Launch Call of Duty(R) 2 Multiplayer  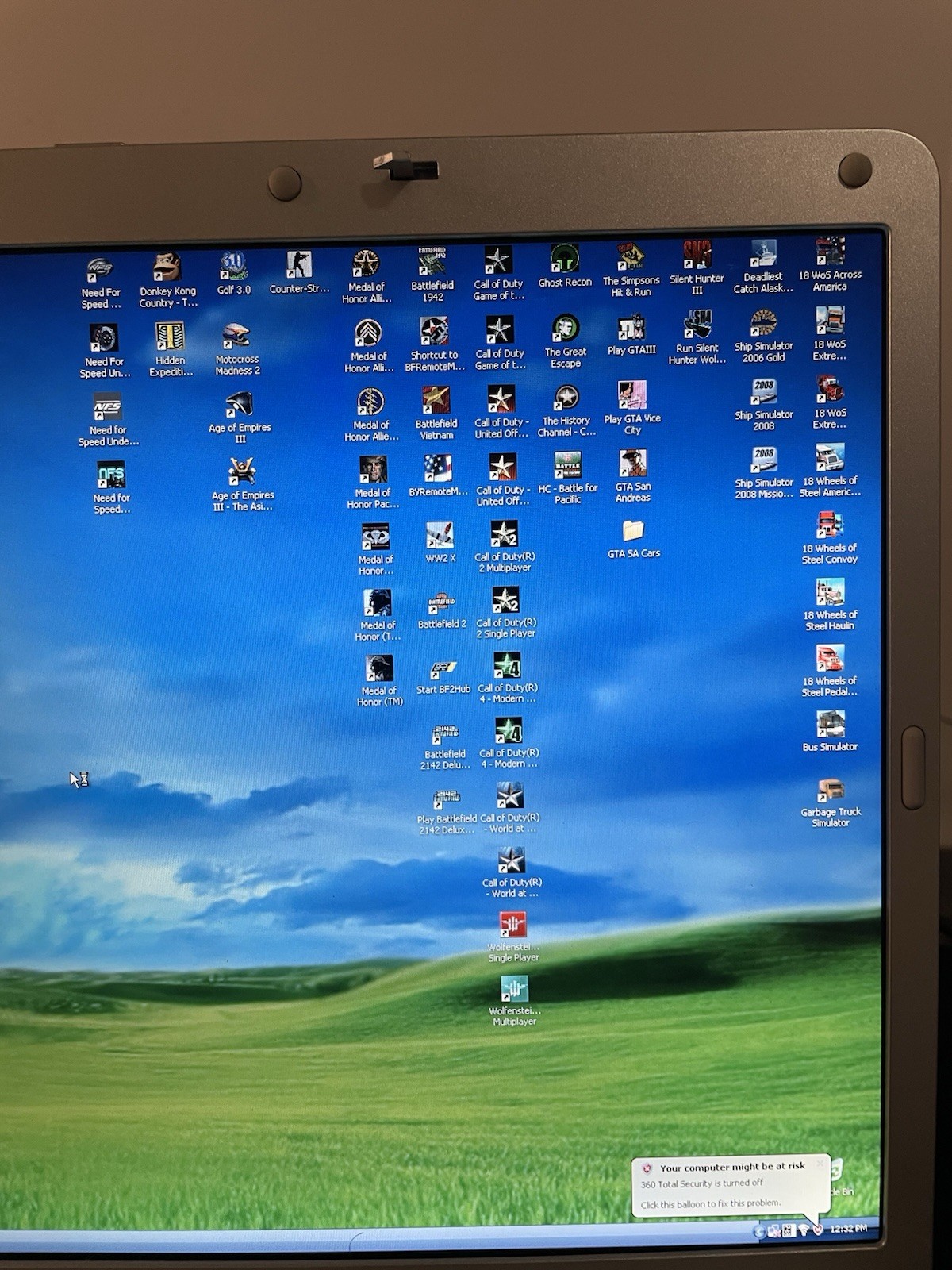pos(505,546)
